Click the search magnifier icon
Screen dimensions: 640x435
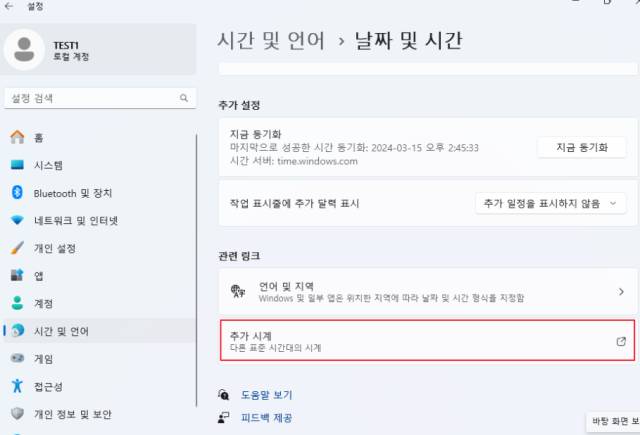coord(184,98)
